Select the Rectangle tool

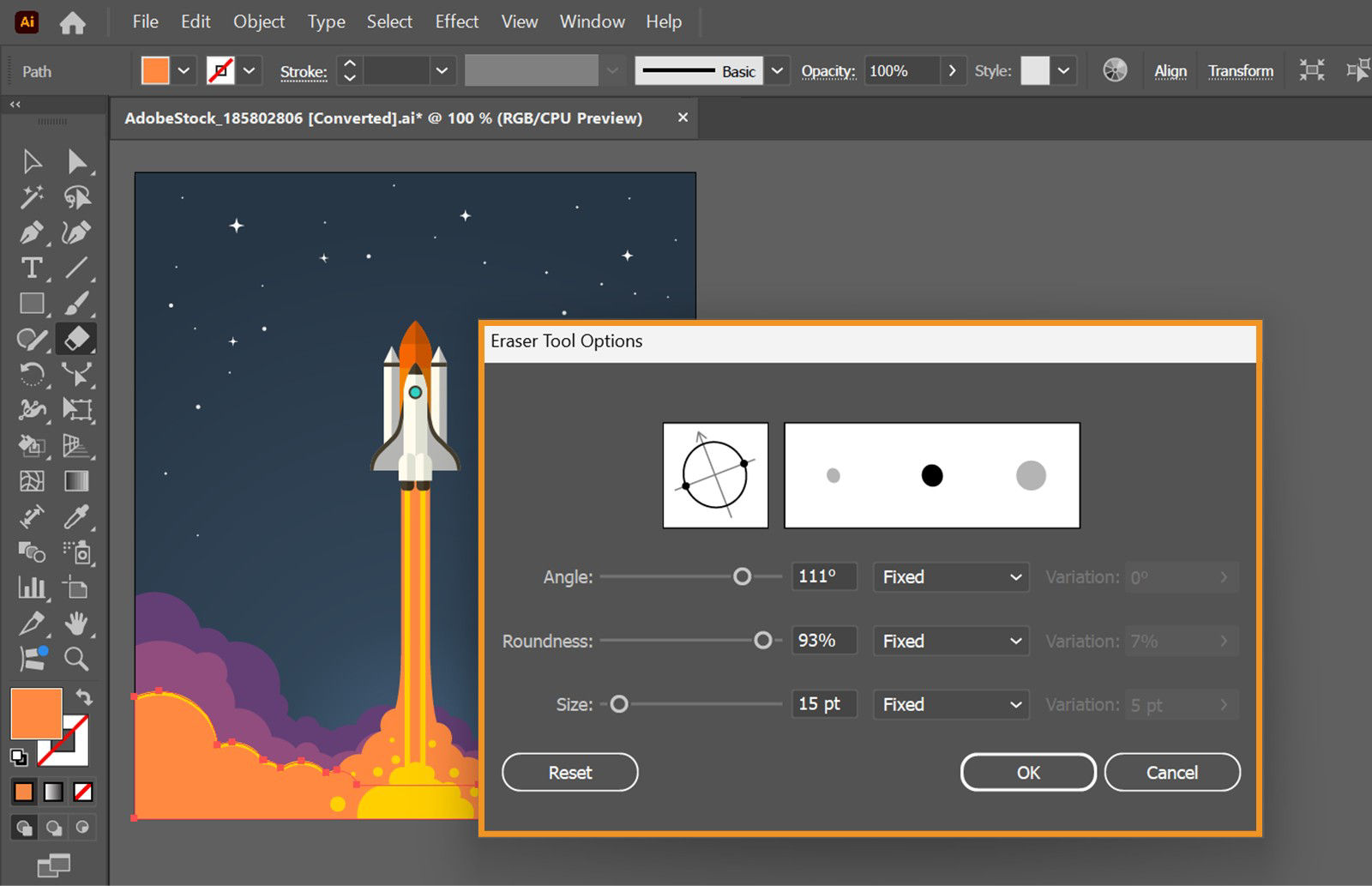click(32, 304)
